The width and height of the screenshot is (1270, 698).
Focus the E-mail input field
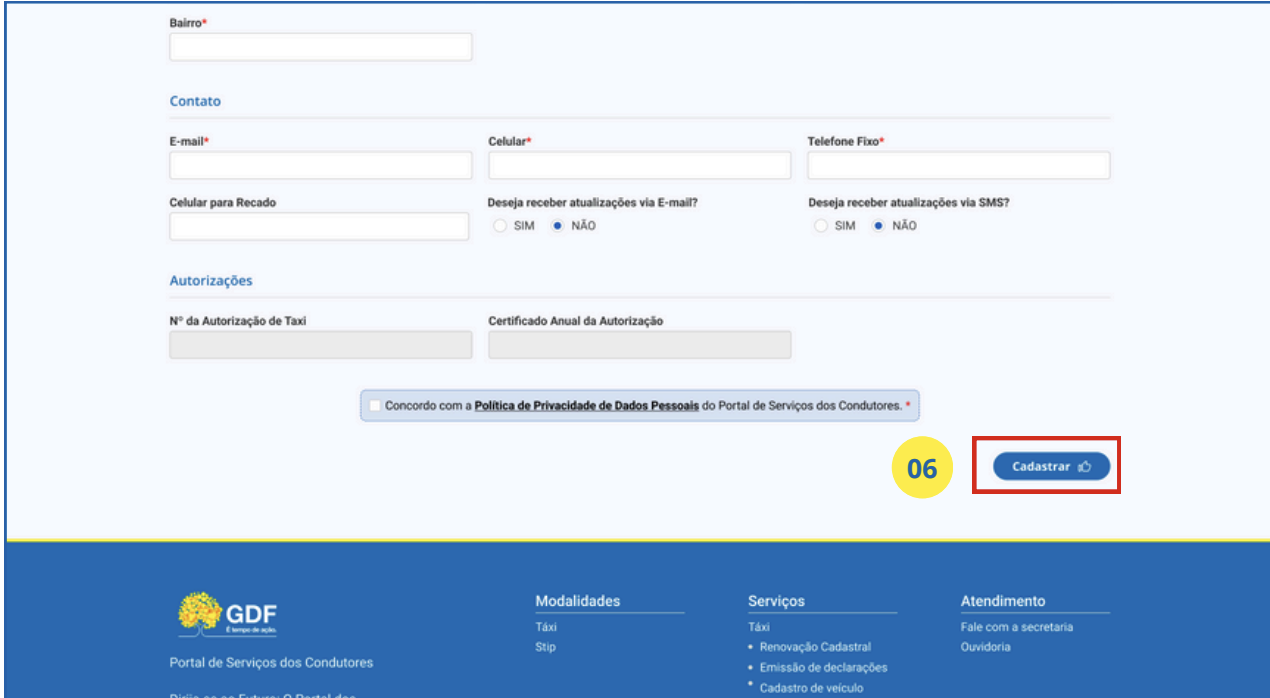(320, 166)
